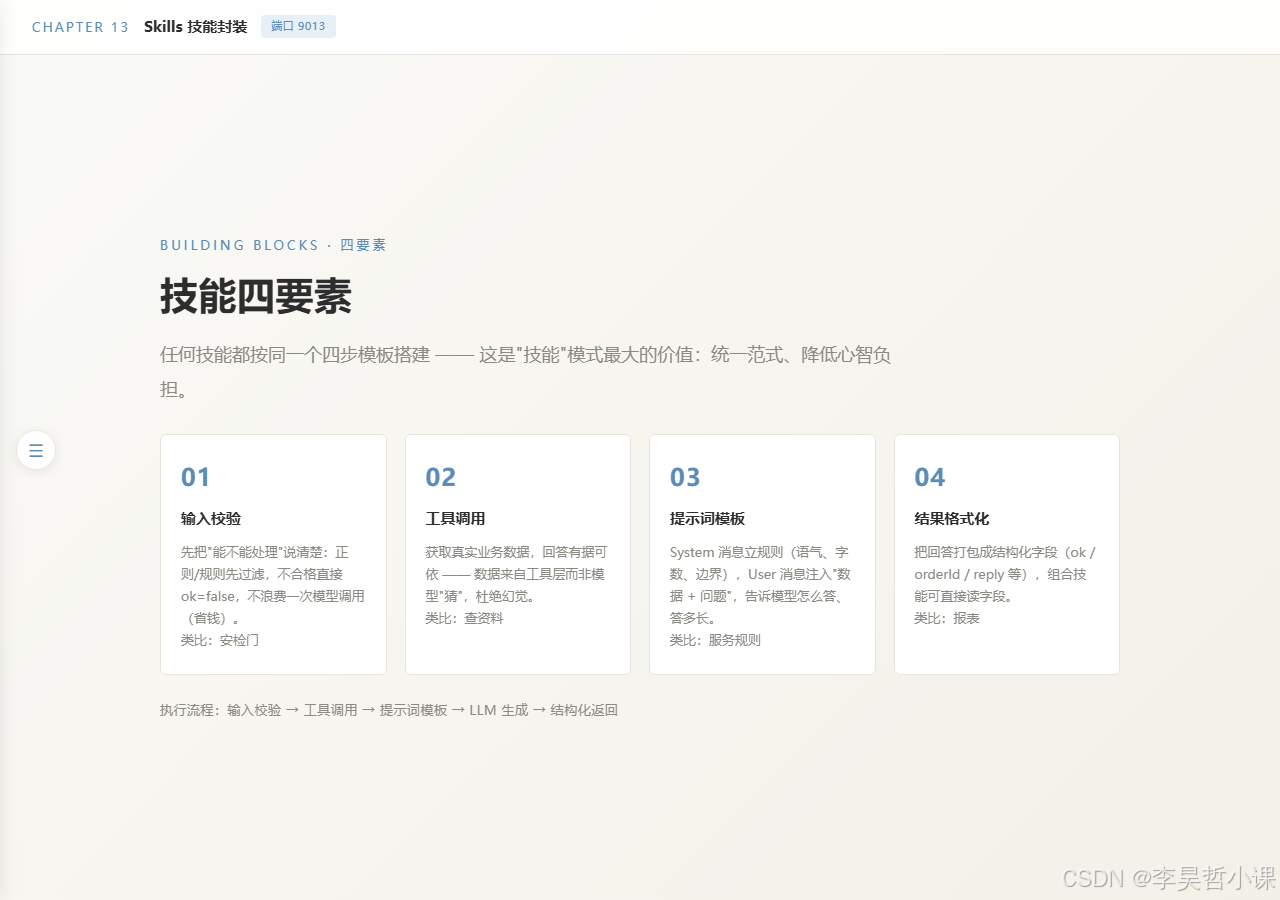Click the 类比：服务规则 line
The width and height of the screenshot is (1280, 900).
(x=715, y=640)
